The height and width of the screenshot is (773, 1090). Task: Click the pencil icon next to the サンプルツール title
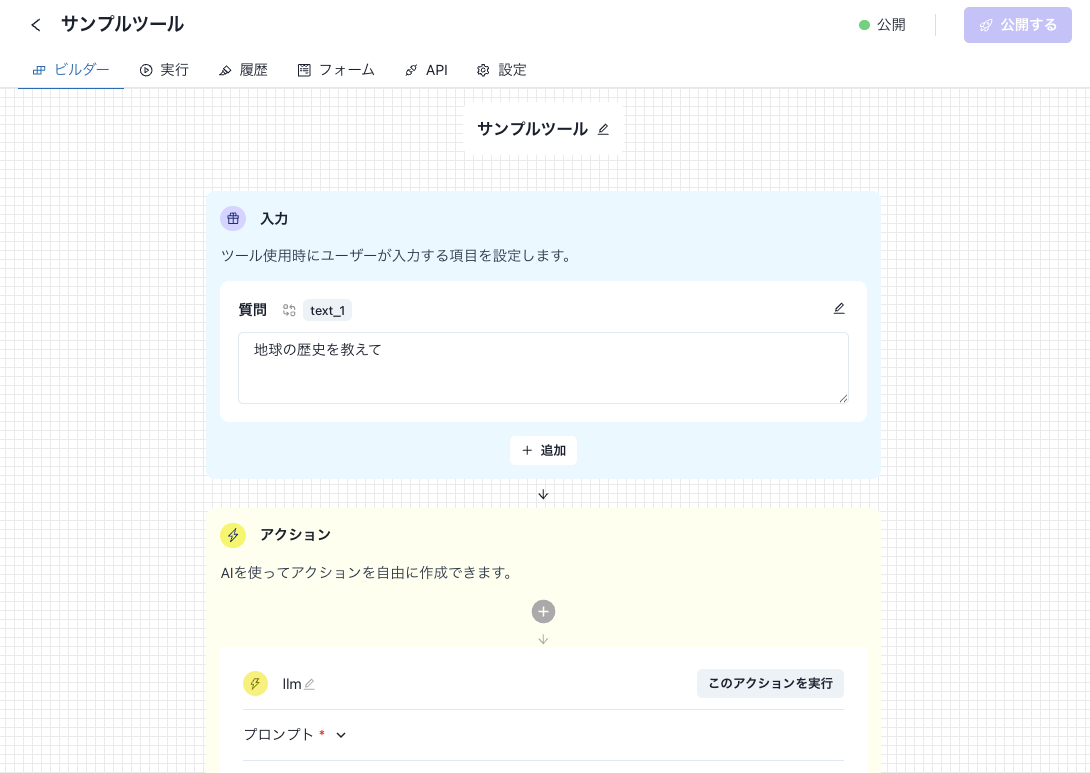pos(603,129)
